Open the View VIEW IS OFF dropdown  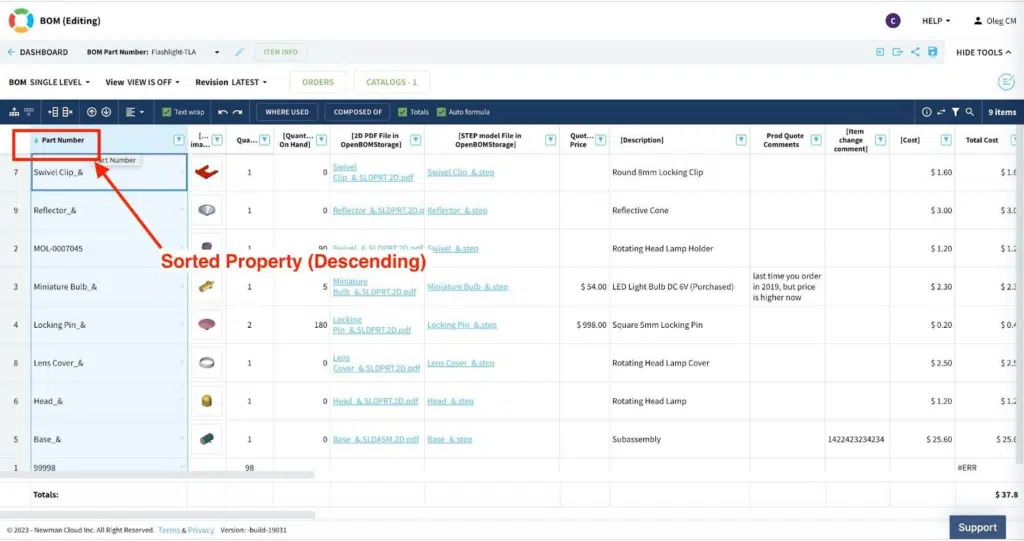(142, 82)
